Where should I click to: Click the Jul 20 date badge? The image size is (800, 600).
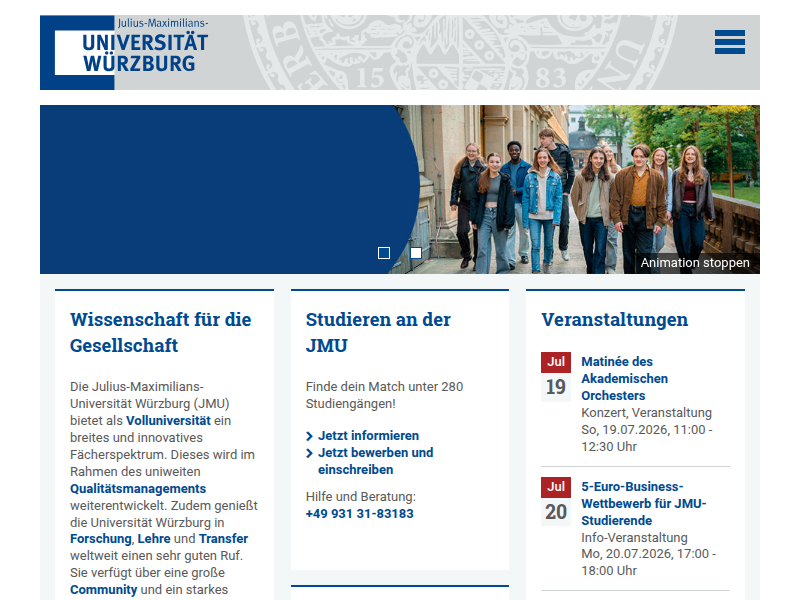(556, 502)
